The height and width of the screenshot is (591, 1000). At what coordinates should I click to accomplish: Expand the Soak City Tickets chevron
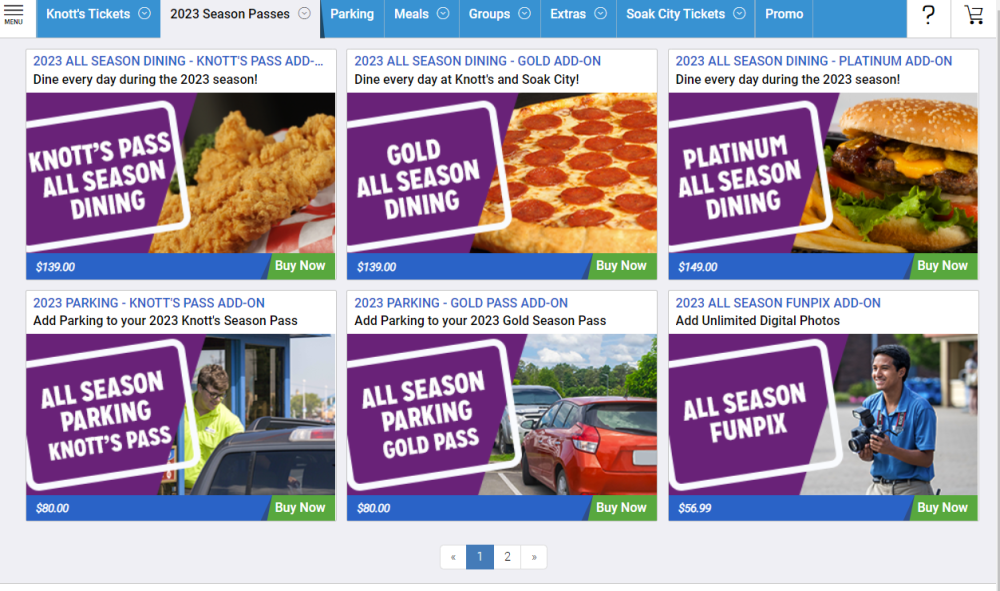pos(739,13)
